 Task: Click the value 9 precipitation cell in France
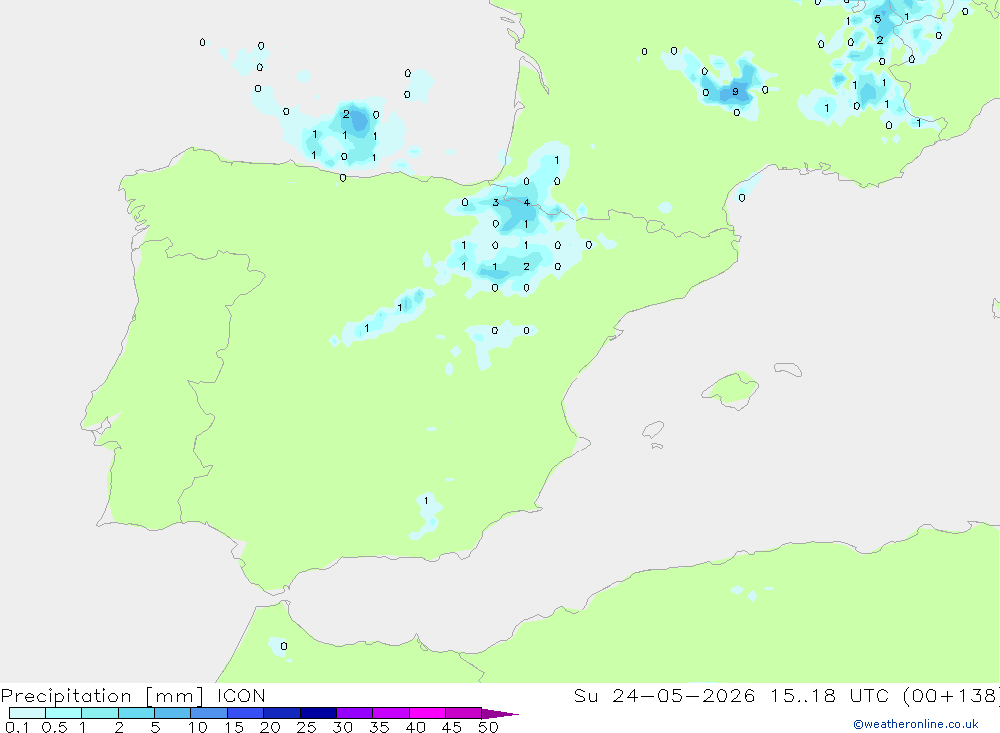[735, 92]
